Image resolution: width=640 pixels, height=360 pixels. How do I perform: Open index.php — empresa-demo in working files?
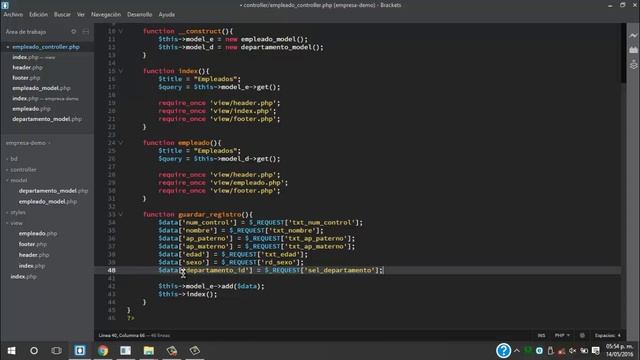45,98
